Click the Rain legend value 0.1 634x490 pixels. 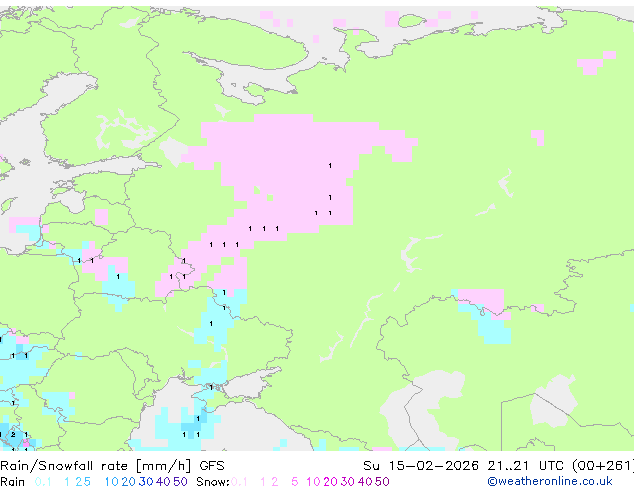coord(43,482)
